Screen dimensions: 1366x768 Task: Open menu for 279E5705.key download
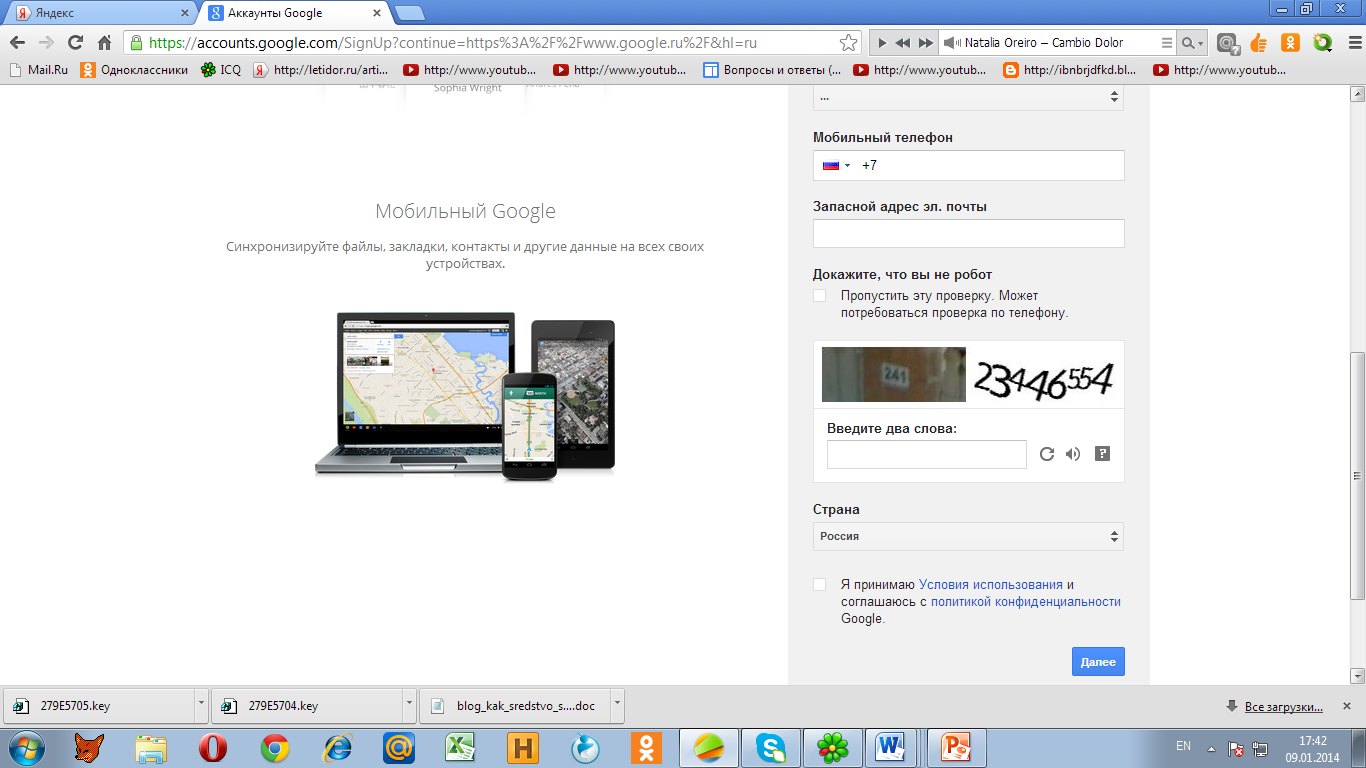(x=201, y=704)
